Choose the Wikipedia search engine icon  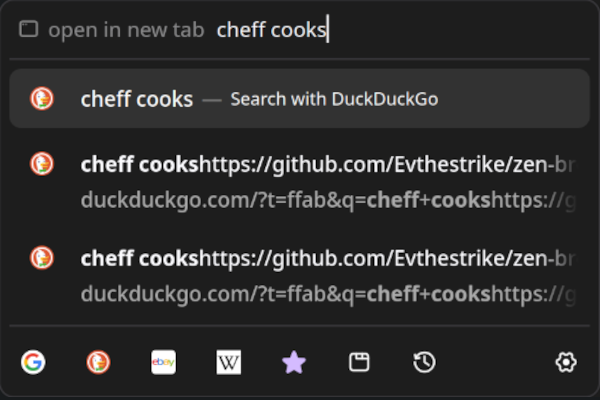pos(229,362)
